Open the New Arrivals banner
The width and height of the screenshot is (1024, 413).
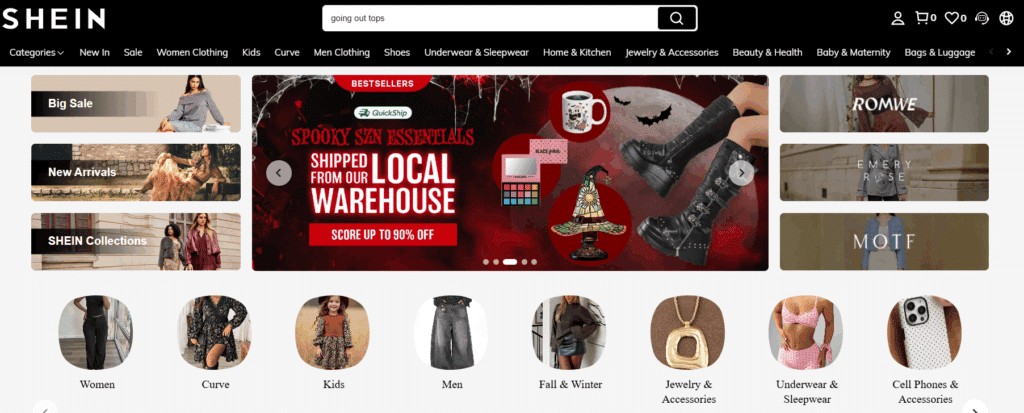tap(136, 173)
